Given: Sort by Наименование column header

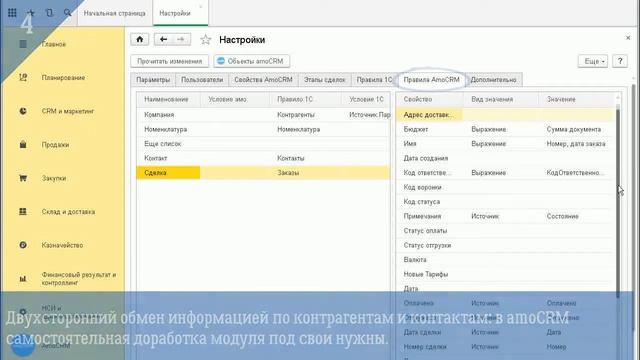Looking at the screenshot, I should tap(168, 99).
